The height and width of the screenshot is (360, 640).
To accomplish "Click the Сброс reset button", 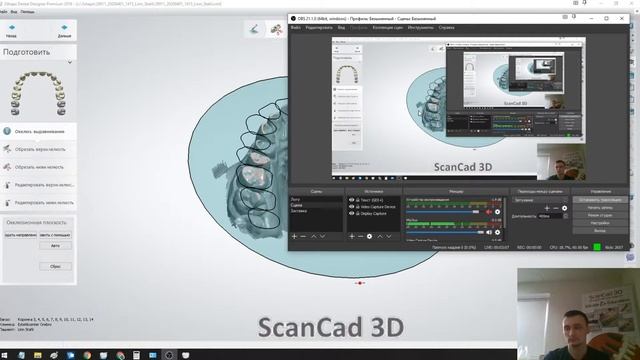I will [x=56, y=267].
